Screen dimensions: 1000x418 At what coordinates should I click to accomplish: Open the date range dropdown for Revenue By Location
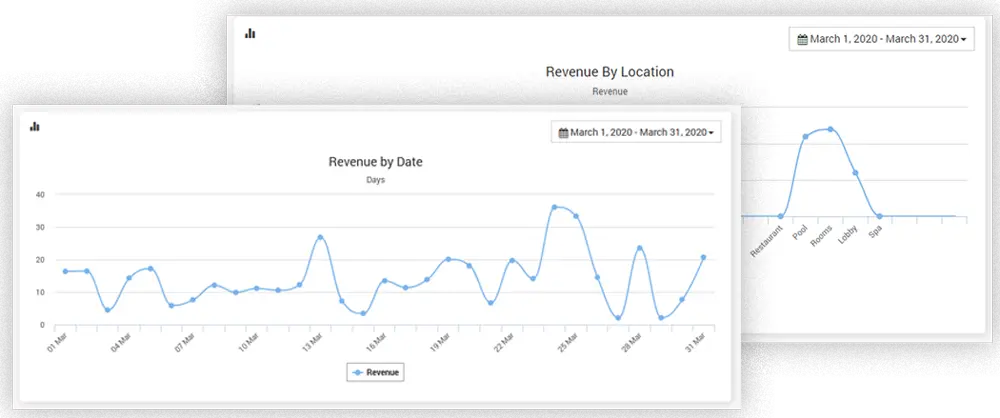tap(881, 40)
